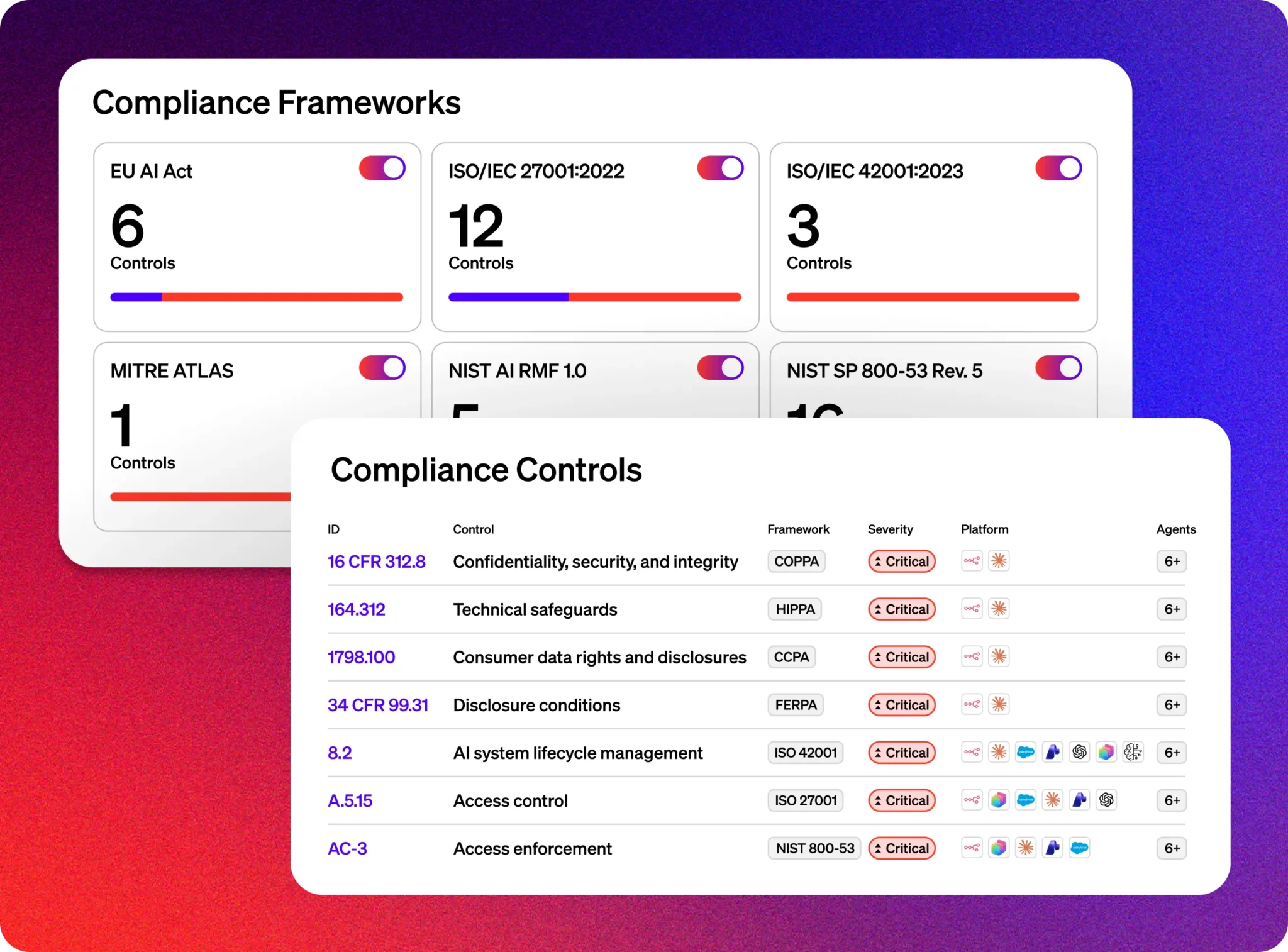Show agents for the Access enforcement row
1288x952 pixels.
[x=1172, y=848]
